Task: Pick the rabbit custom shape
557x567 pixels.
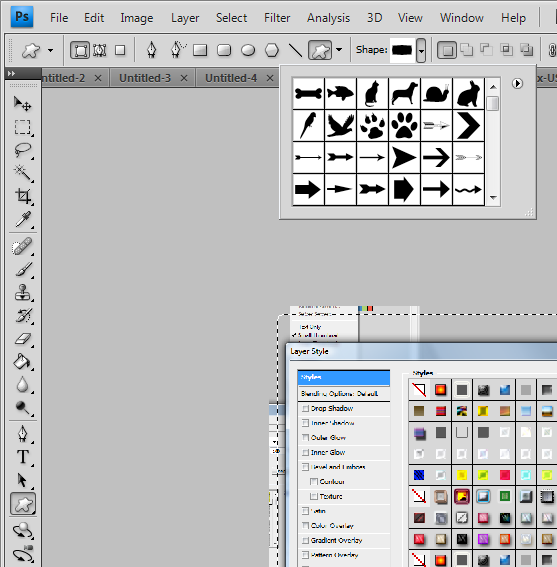Action: click(468, 93)
